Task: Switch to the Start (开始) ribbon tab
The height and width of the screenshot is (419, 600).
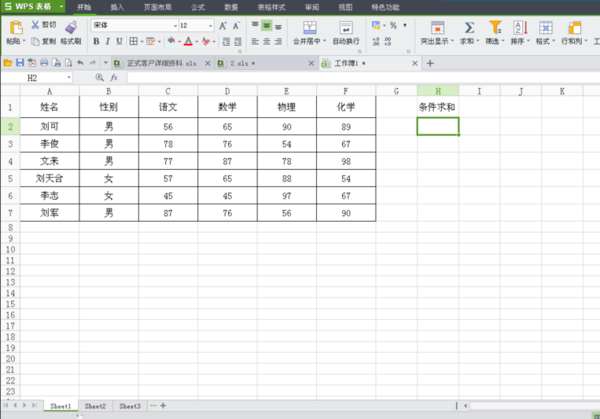Action: (84, 7)
